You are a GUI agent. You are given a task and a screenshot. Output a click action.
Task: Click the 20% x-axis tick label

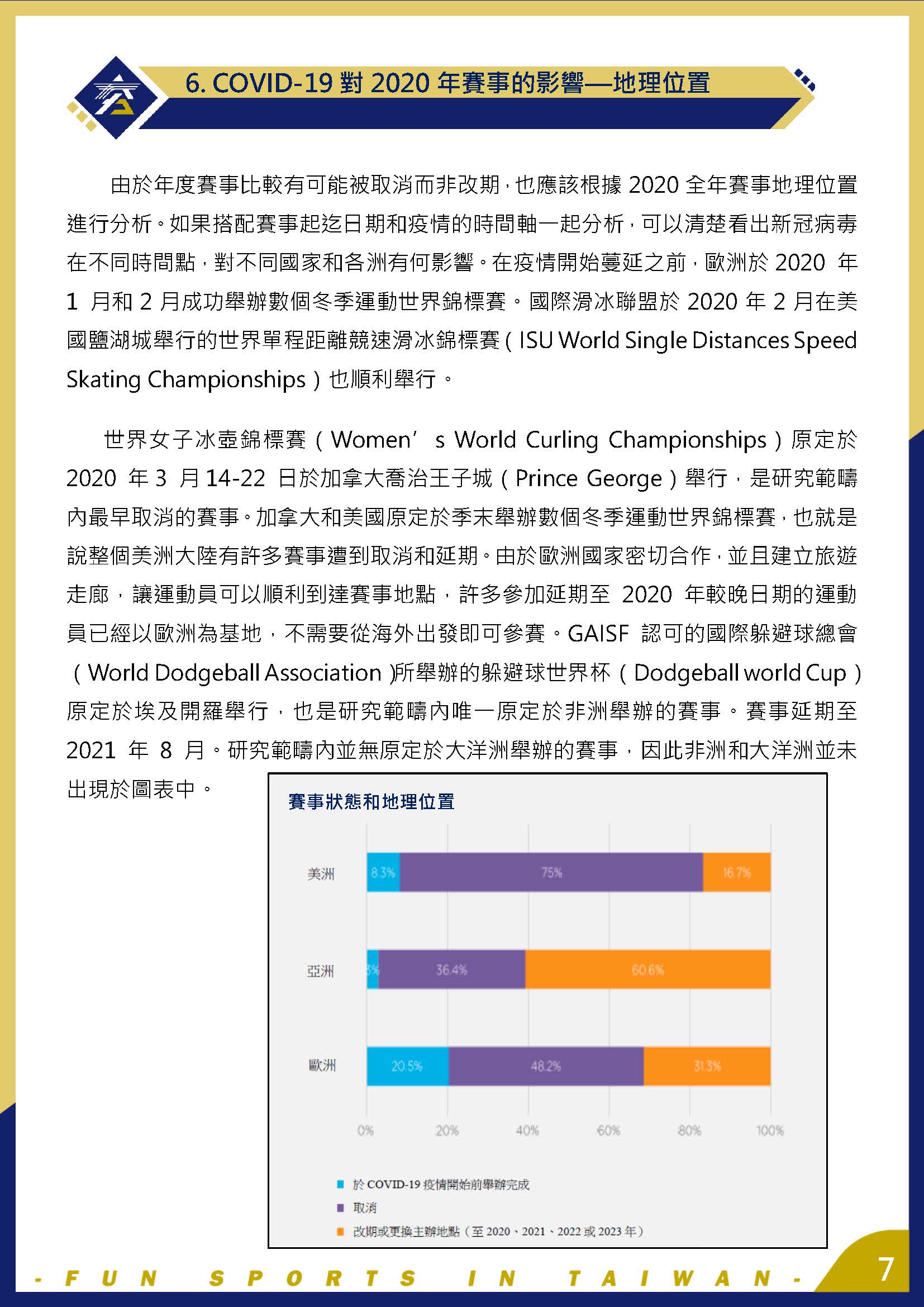(447, 1130)
